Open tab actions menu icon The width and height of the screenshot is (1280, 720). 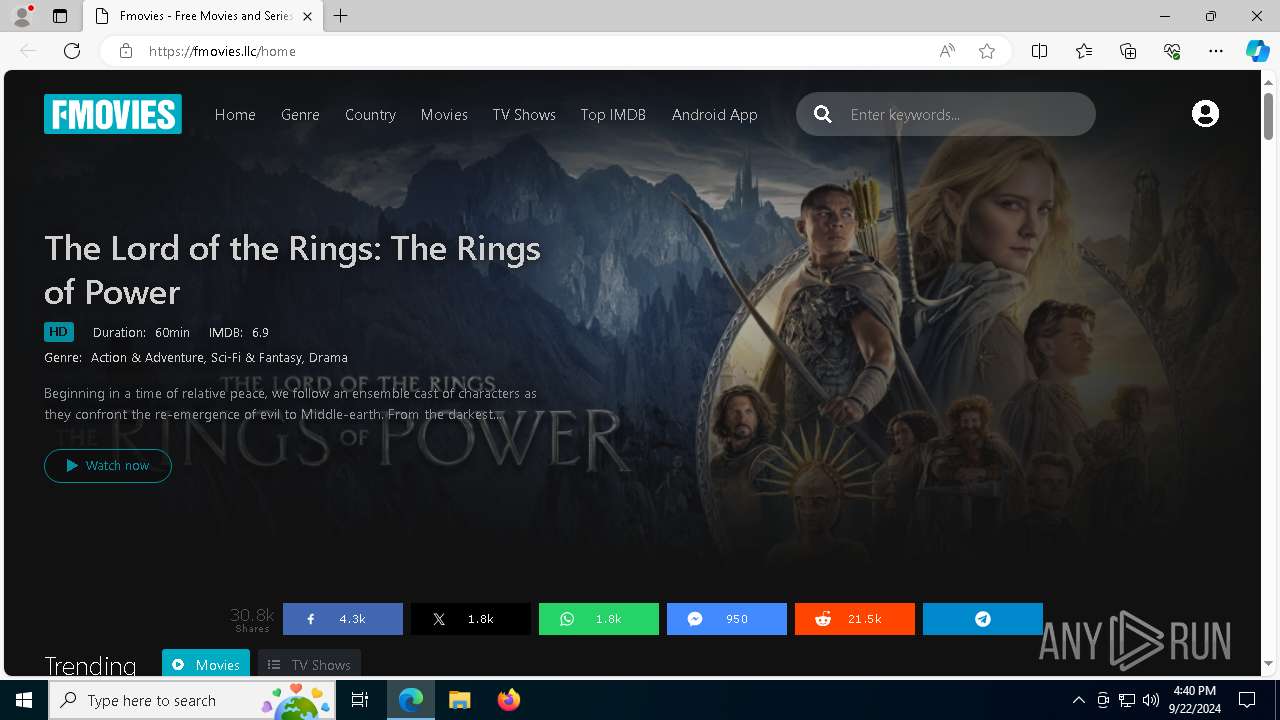60,16
